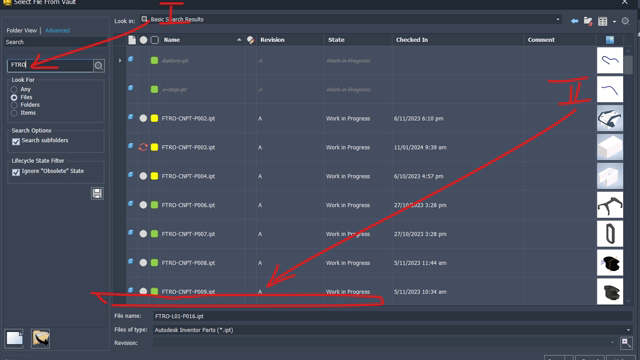
Task: Select the Files radio button
Action: coord(14,98)
